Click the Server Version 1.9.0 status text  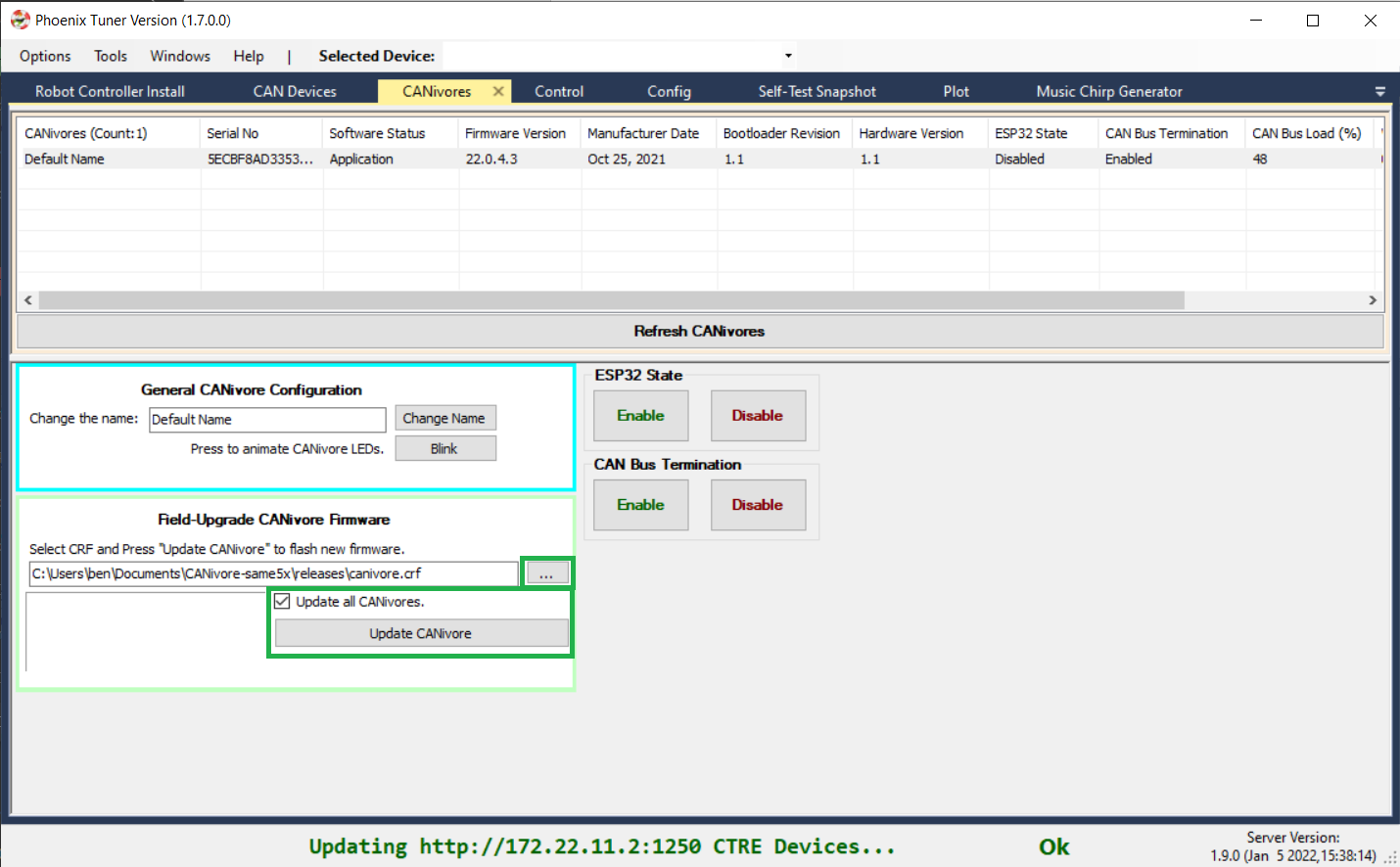click(1293, 846)
